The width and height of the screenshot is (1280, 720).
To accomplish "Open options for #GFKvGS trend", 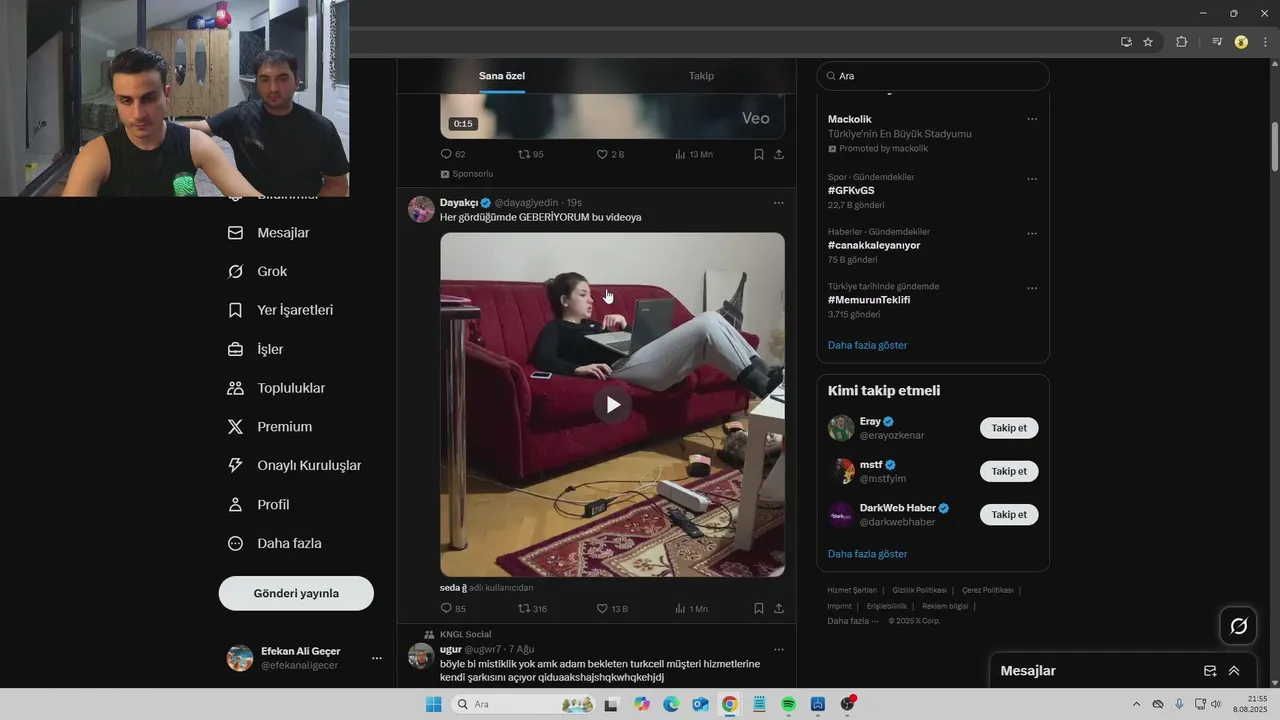I will coord(1032,179).
